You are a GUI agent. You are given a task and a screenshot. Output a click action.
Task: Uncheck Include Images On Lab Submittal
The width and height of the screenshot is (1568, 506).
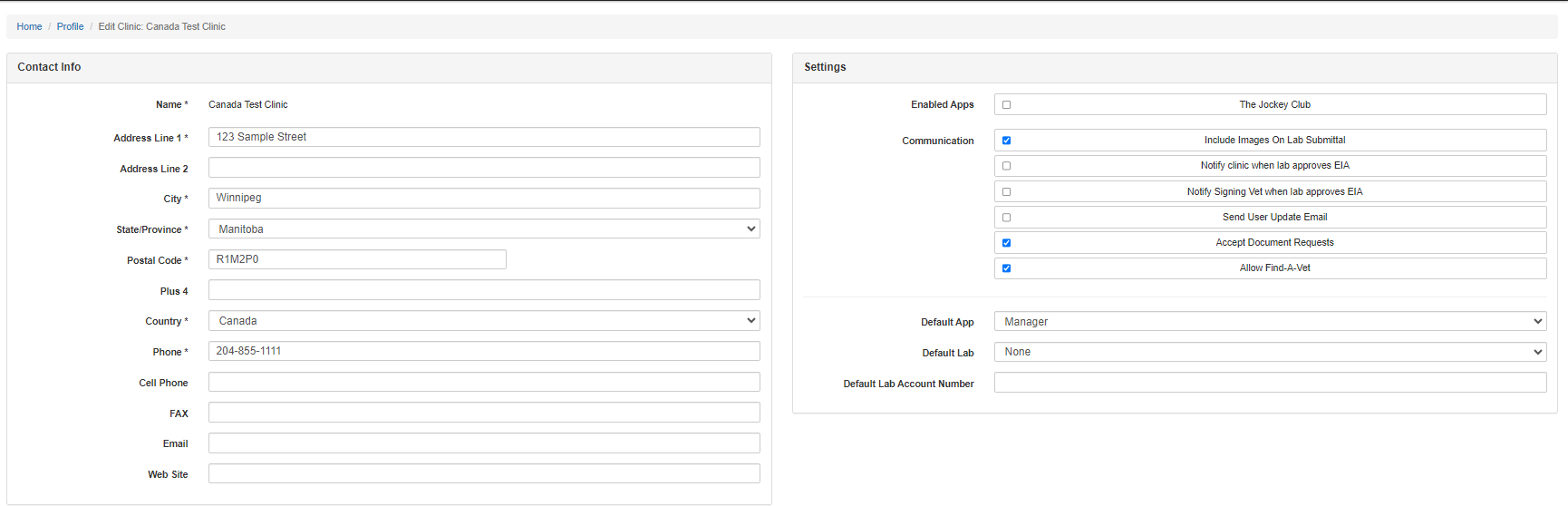point(1006,141)
